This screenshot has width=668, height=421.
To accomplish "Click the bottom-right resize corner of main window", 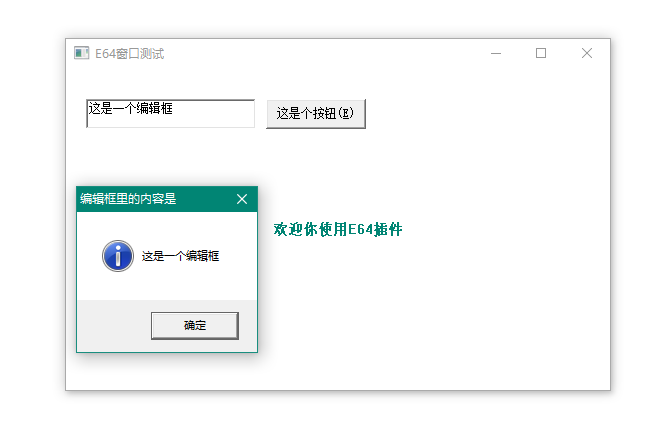I will coord(608,388).
